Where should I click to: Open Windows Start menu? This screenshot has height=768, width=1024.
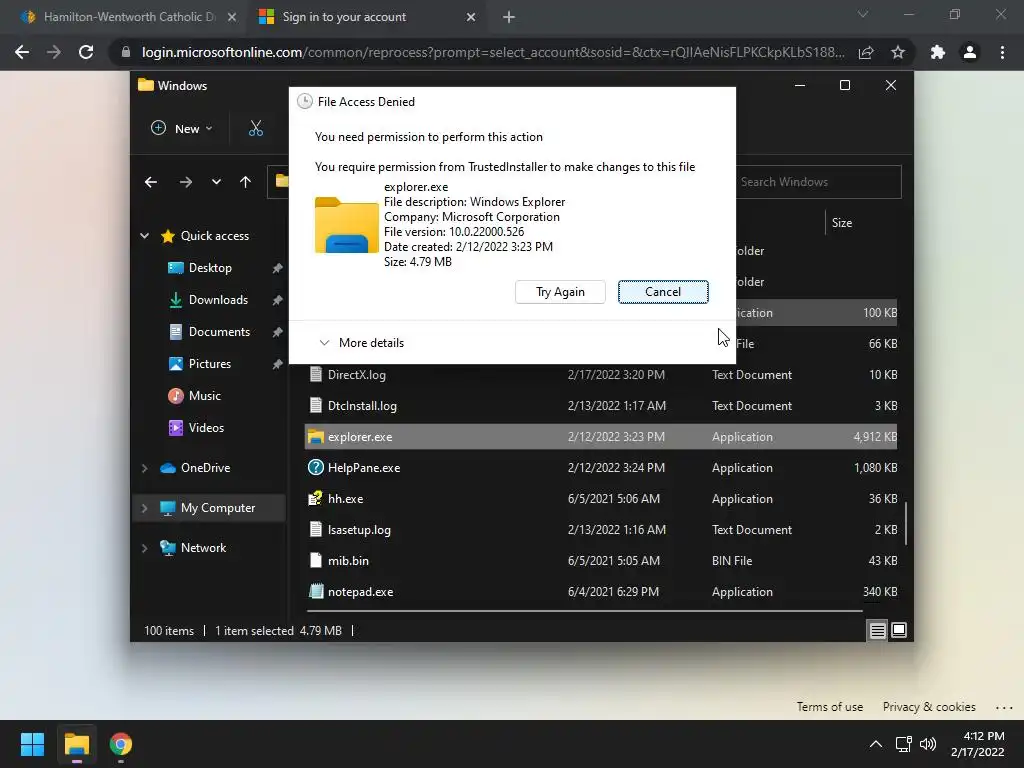32,744
